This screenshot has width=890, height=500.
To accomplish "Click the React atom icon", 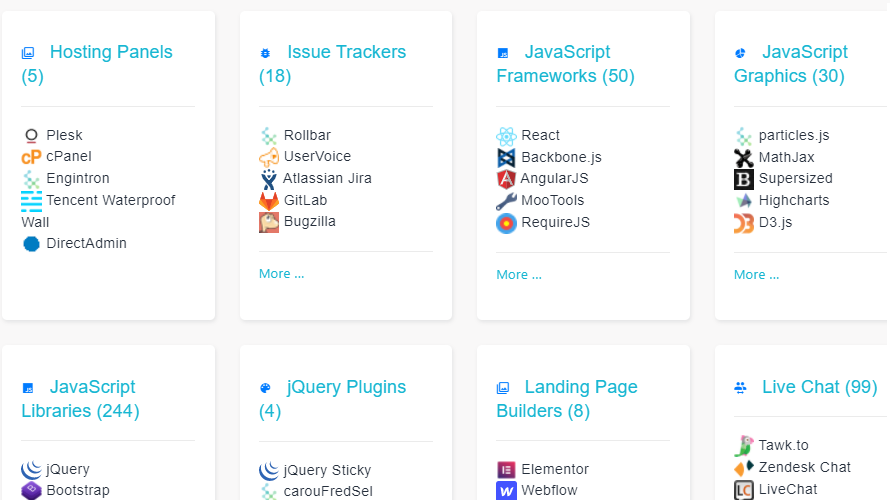I will [x=506, y=136].
